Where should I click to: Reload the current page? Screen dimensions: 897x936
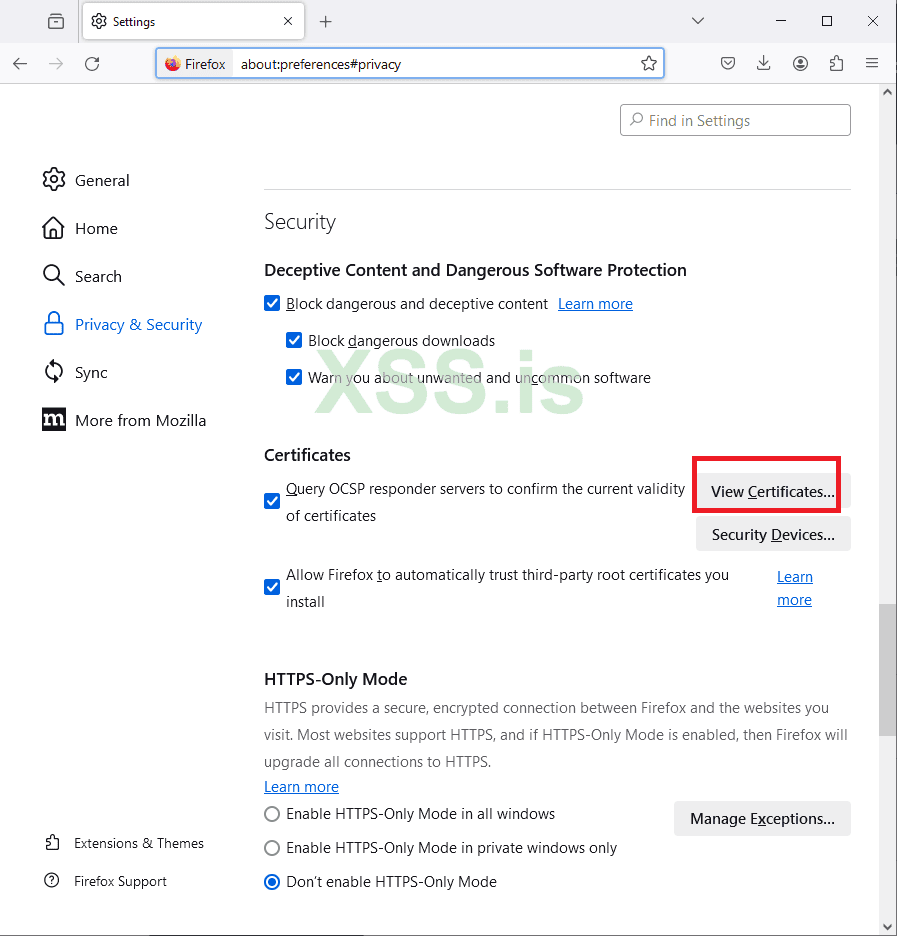tap(92, 63)
